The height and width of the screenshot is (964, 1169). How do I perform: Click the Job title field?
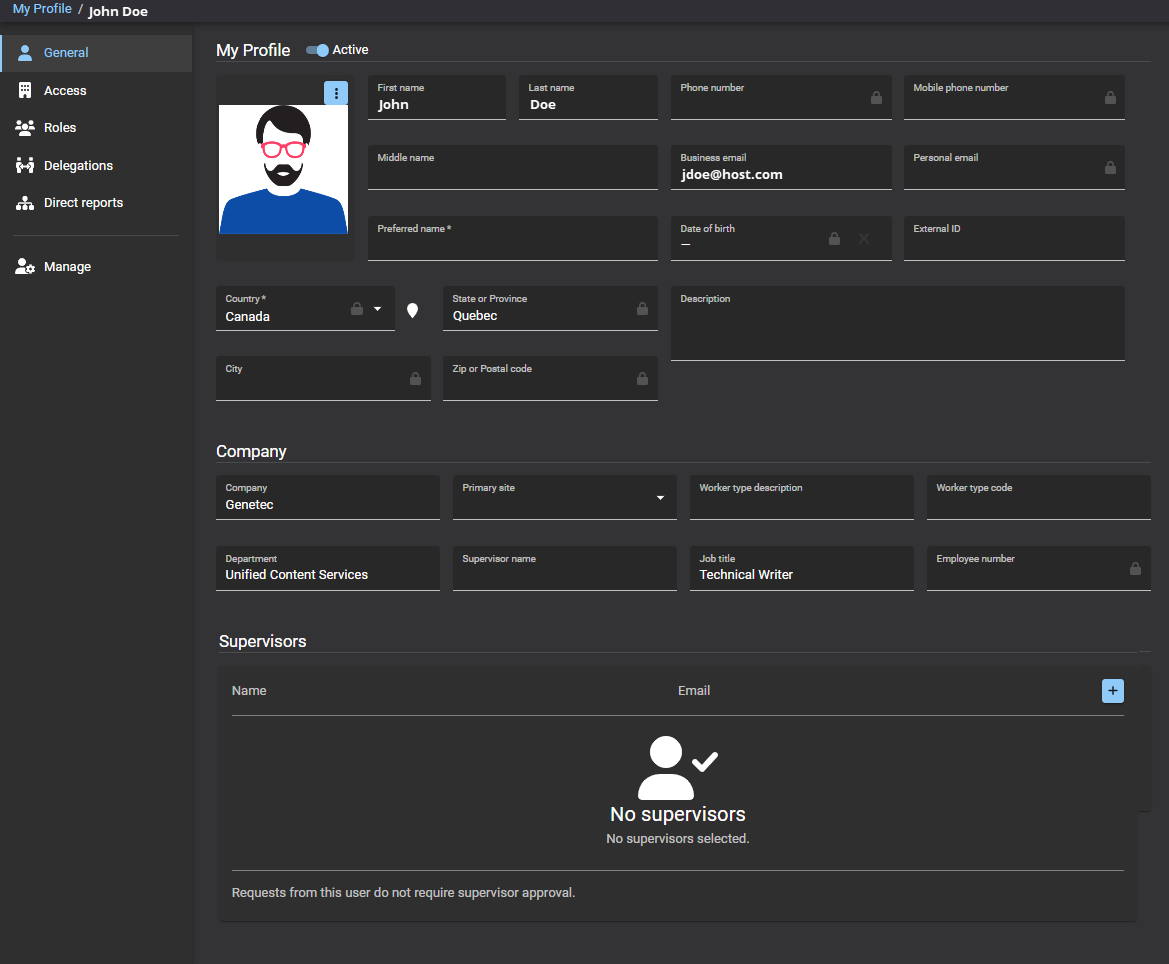tap(802, 568)
